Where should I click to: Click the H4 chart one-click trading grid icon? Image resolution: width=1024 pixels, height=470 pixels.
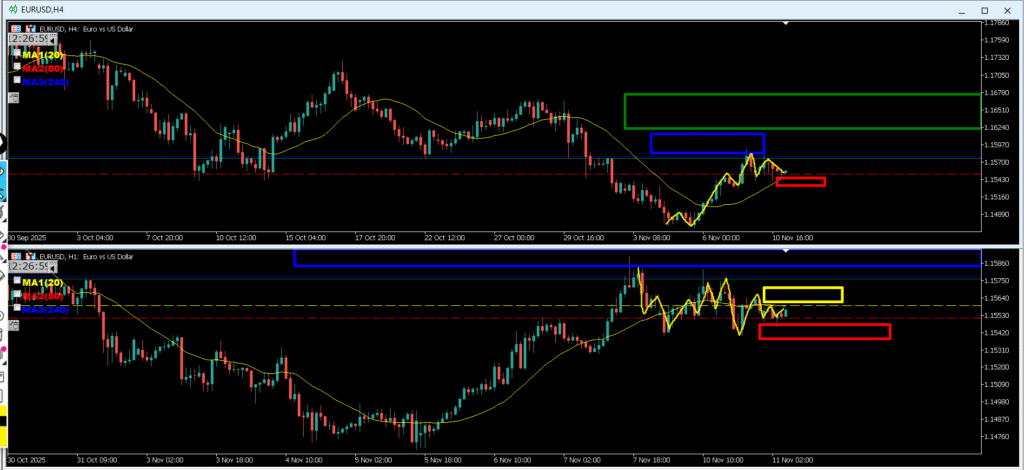(15, 29)
